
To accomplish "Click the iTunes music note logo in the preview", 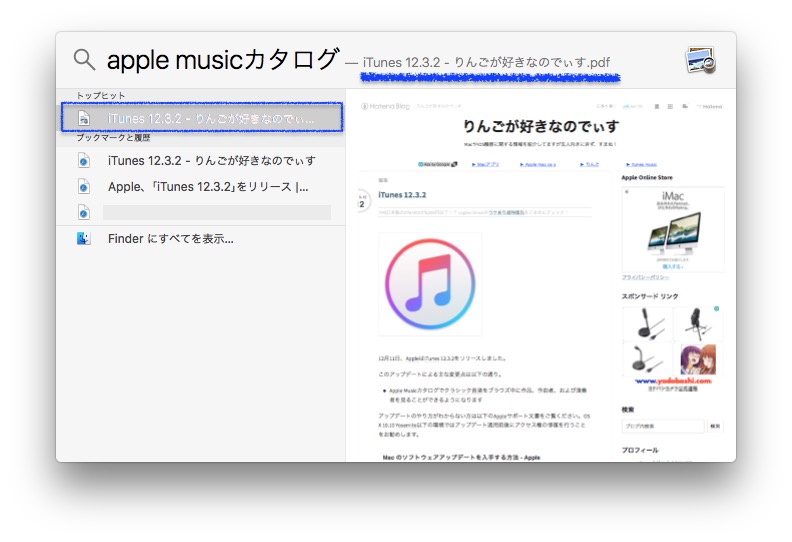I will [x=430, y=284].
